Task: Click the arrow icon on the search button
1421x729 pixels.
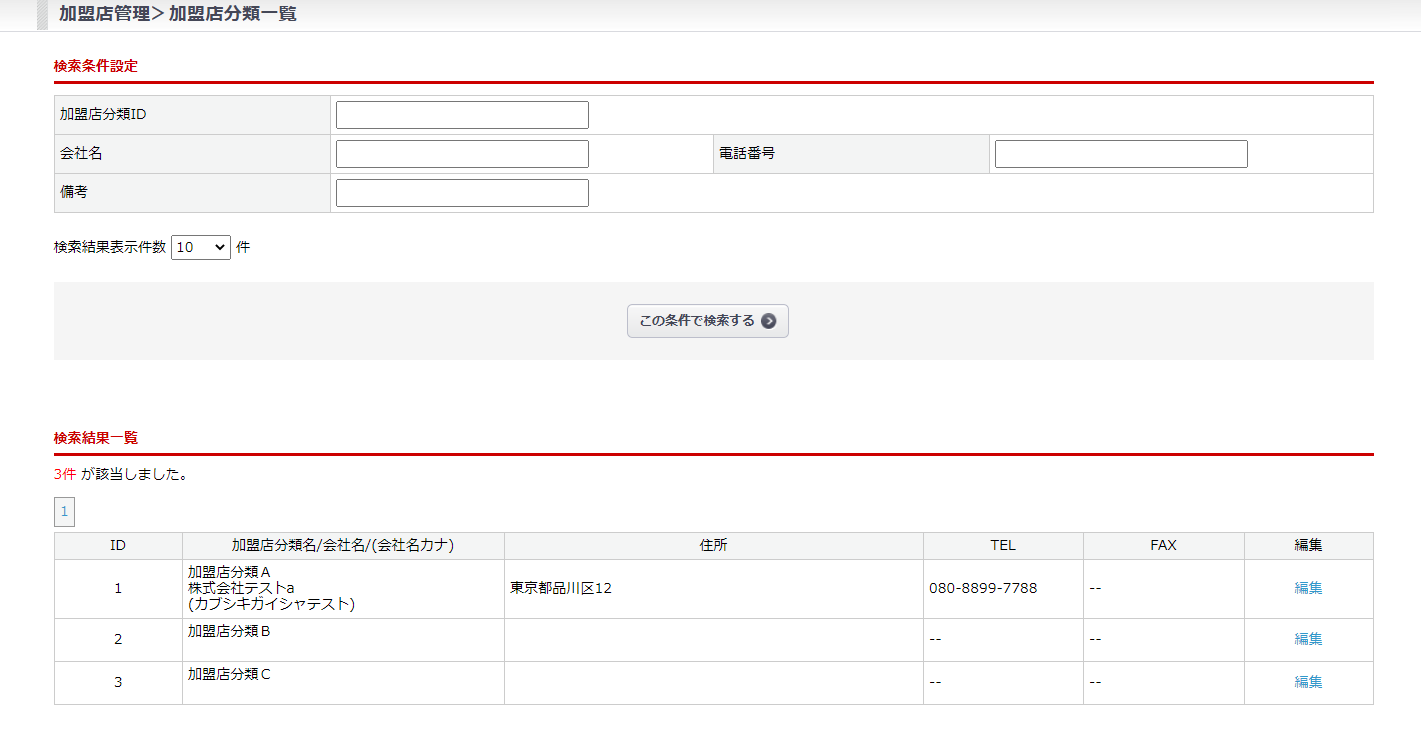Action: [x=768, y=321]
